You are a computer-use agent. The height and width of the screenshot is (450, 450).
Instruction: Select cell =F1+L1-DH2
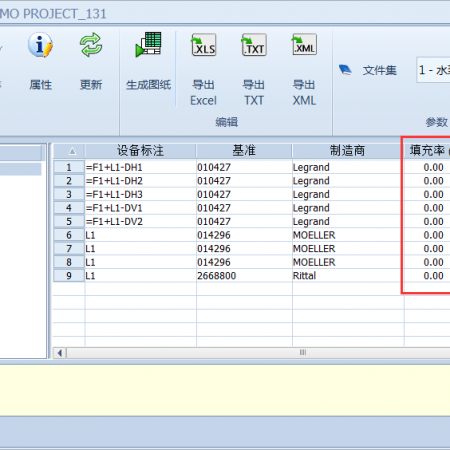coord(141,181)
